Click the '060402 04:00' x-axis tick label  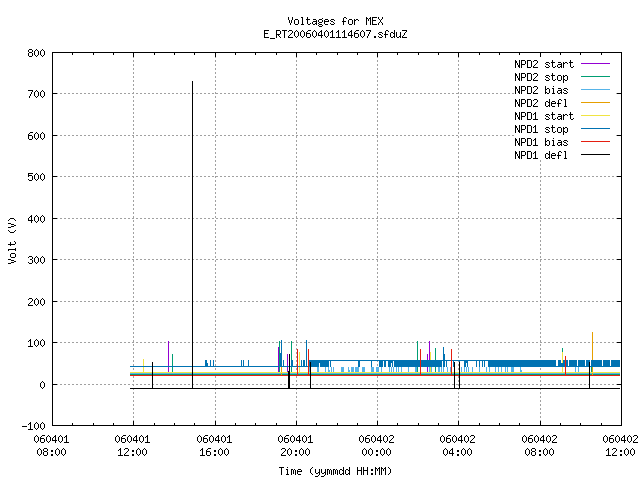(458, 446)
